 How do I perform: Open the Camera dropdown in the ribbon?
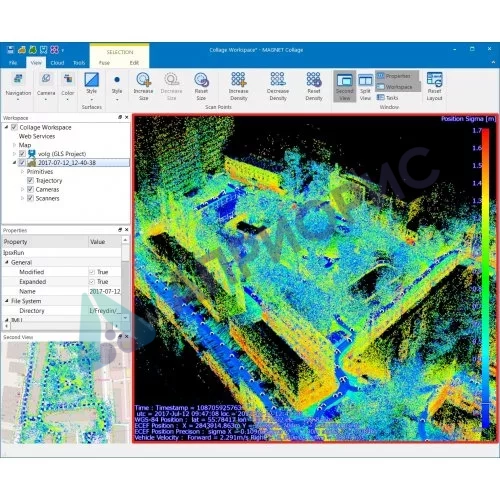tap(46, 87)
